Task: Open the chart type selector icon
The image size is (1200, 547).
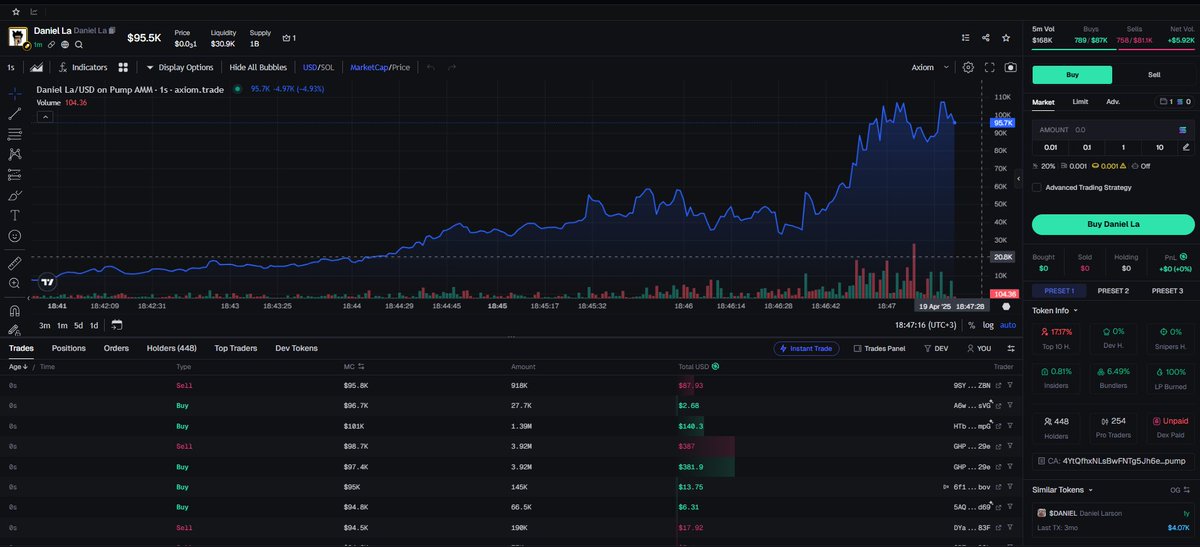Action: [37, 67]
